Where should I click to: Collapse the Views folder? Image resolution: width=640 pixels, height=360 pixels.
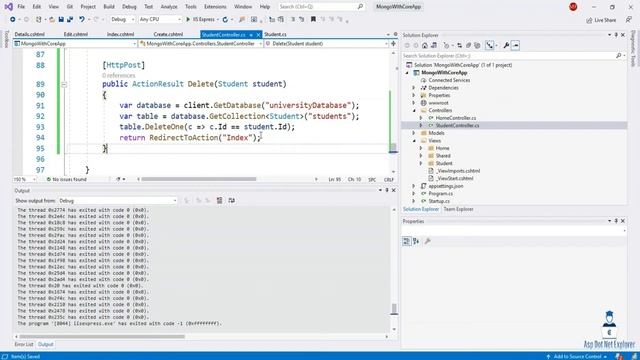pos(413,140)
